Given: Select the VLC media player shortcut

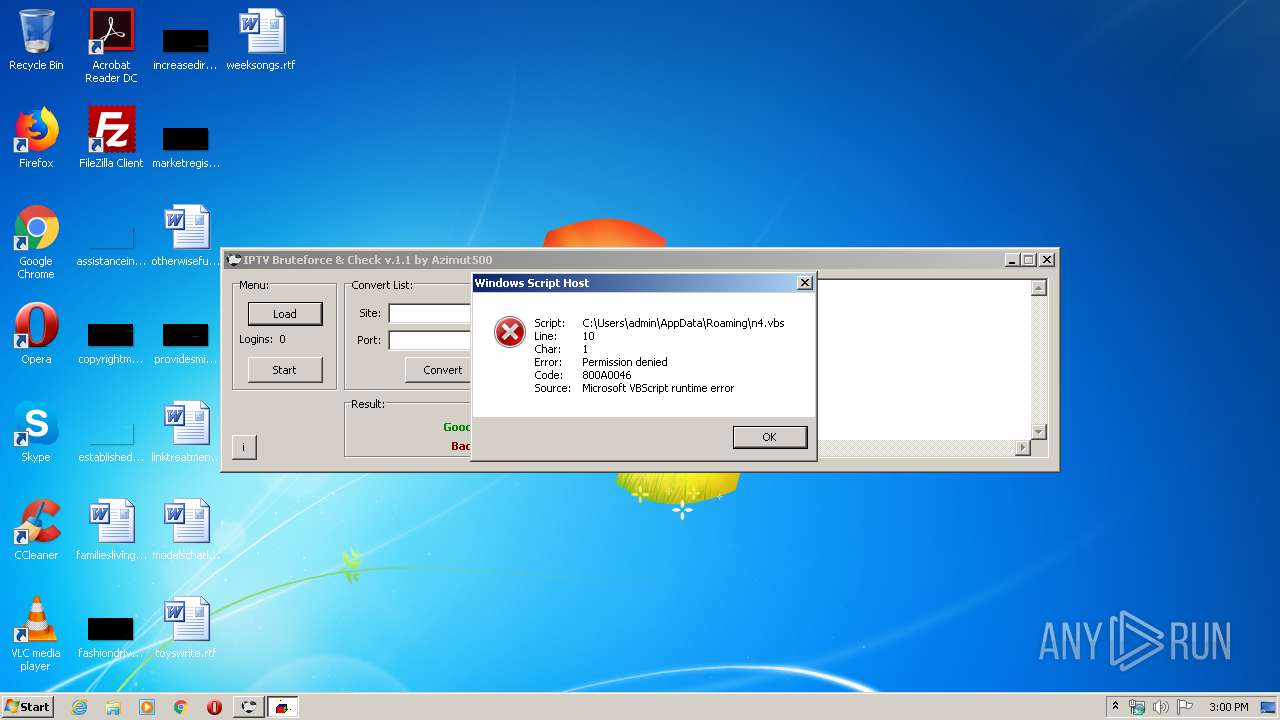Looking at the screenshot, I should (36, 634).
